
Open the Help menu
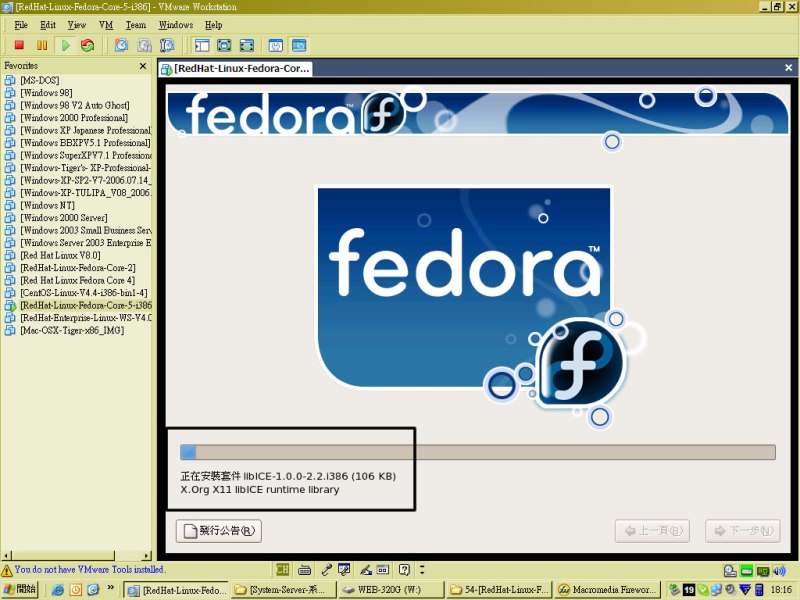[214, 24]
